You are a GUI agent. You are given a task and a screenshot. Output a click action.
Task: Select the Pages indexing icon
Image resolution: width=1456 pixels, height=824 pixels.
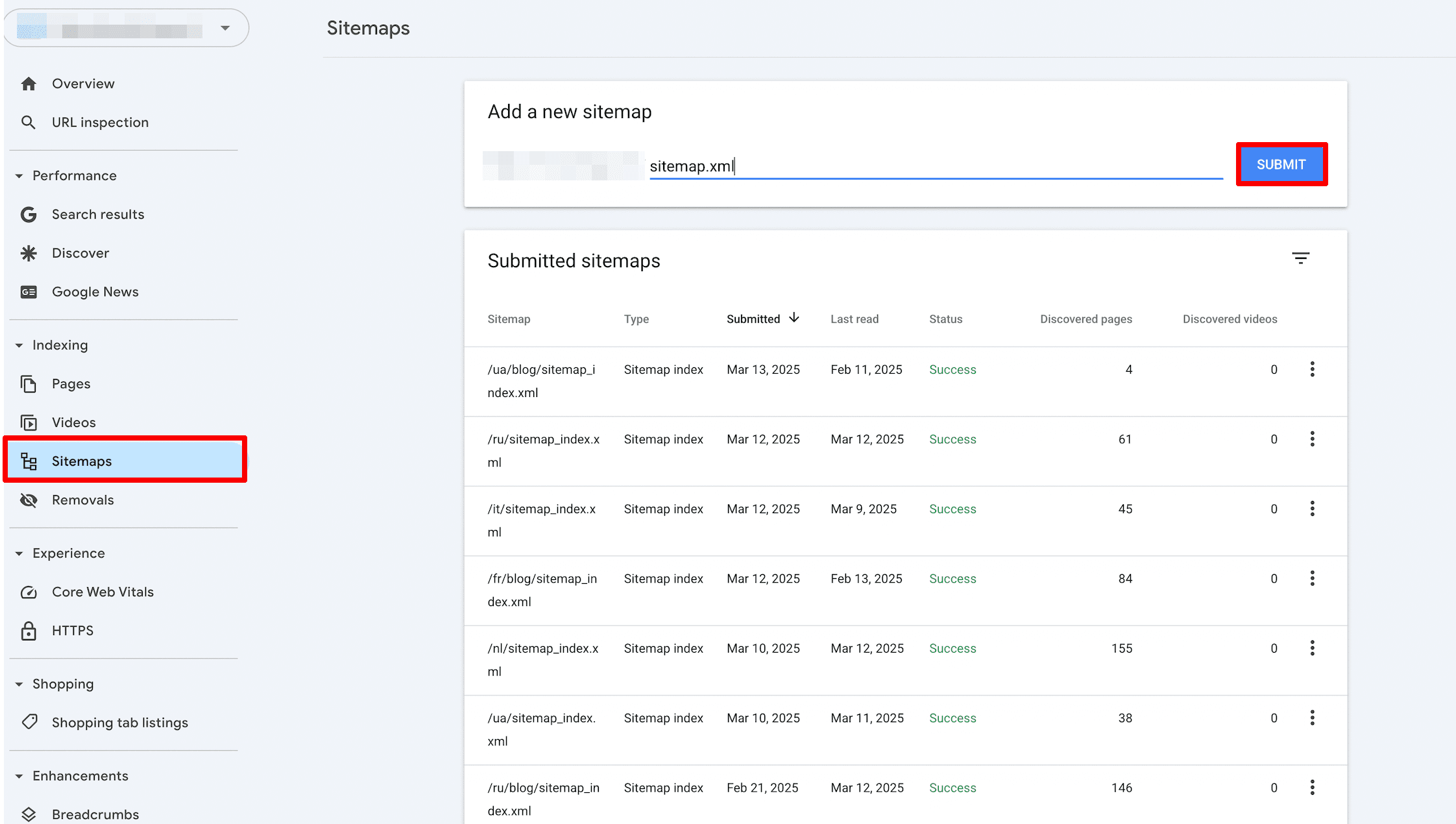click(x=29, y=383)
